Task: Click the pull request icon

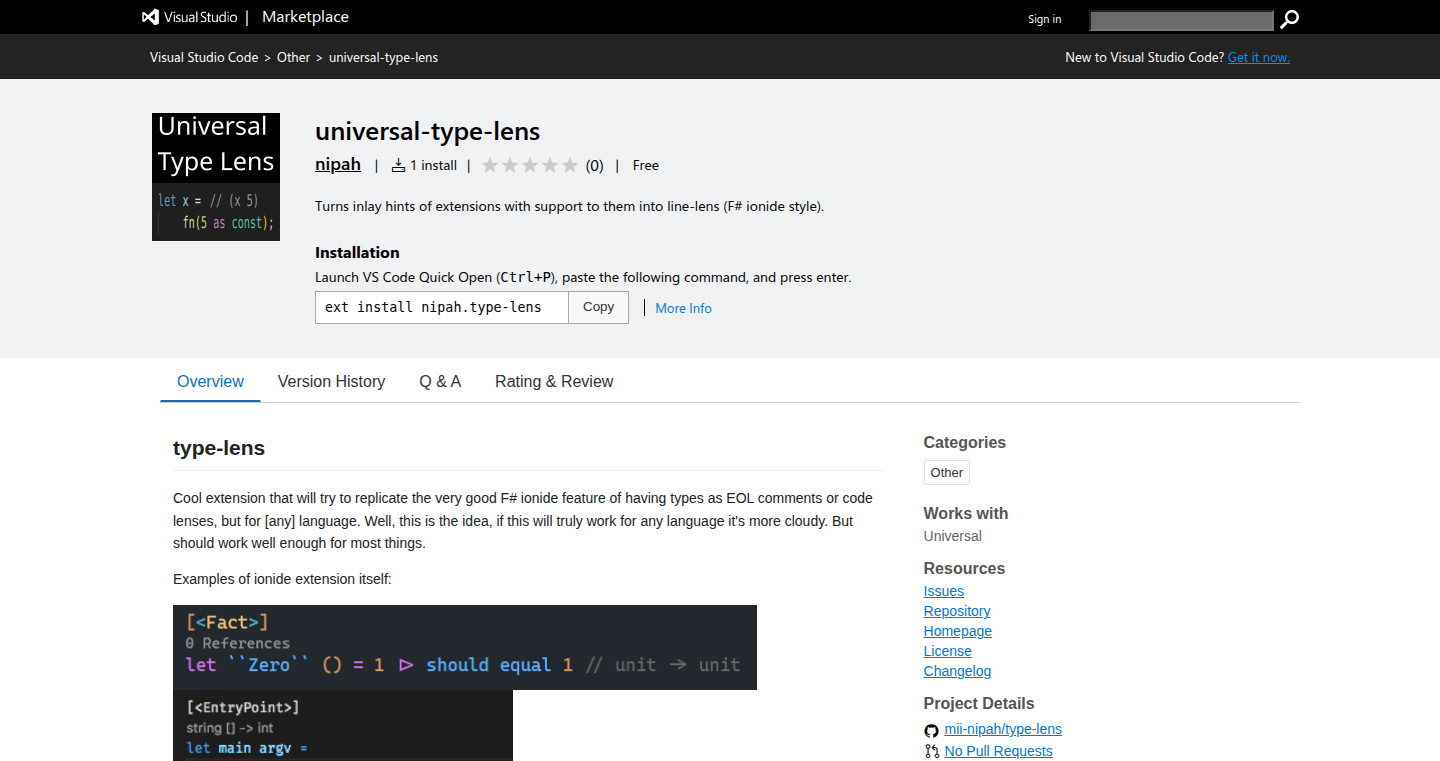Action: 932,751
